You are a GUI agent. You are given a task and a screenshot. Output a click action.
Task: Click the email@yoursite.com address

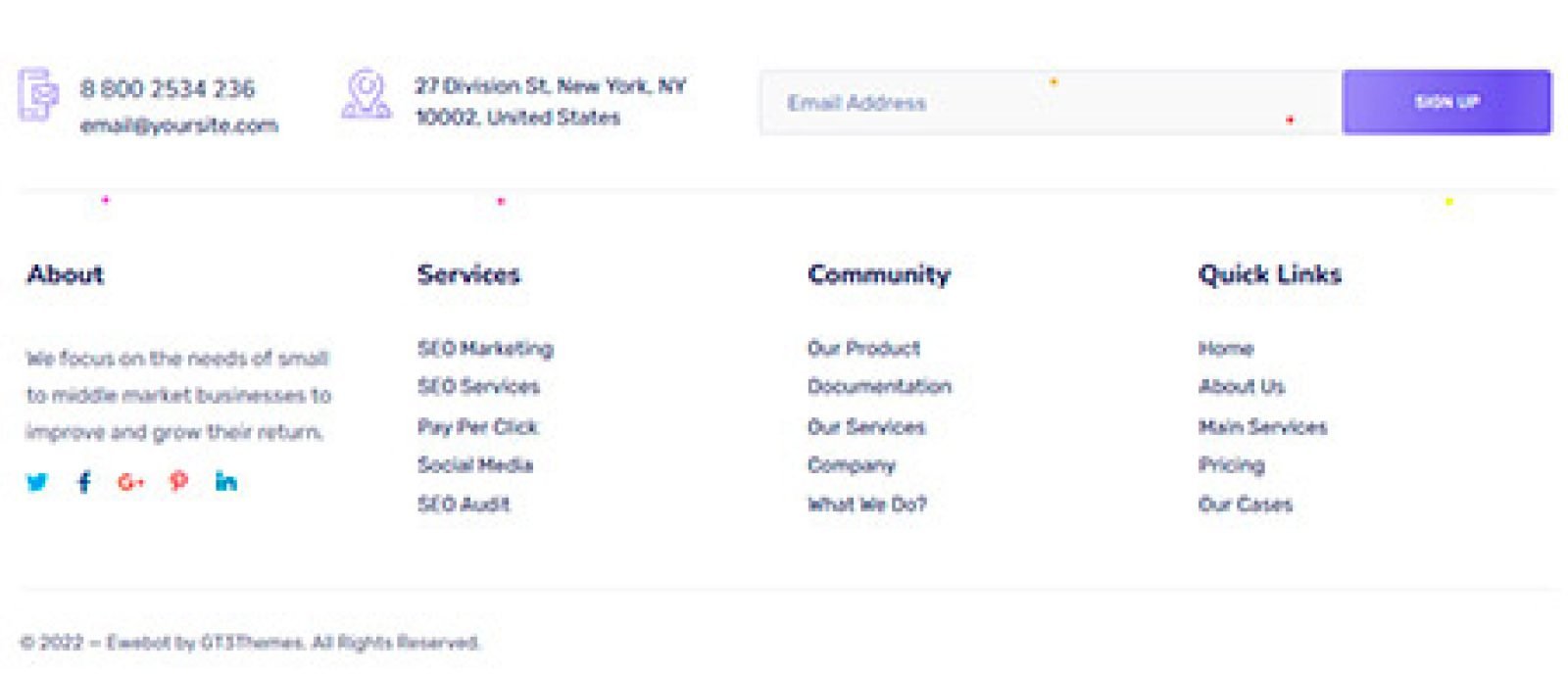point(178,124)
